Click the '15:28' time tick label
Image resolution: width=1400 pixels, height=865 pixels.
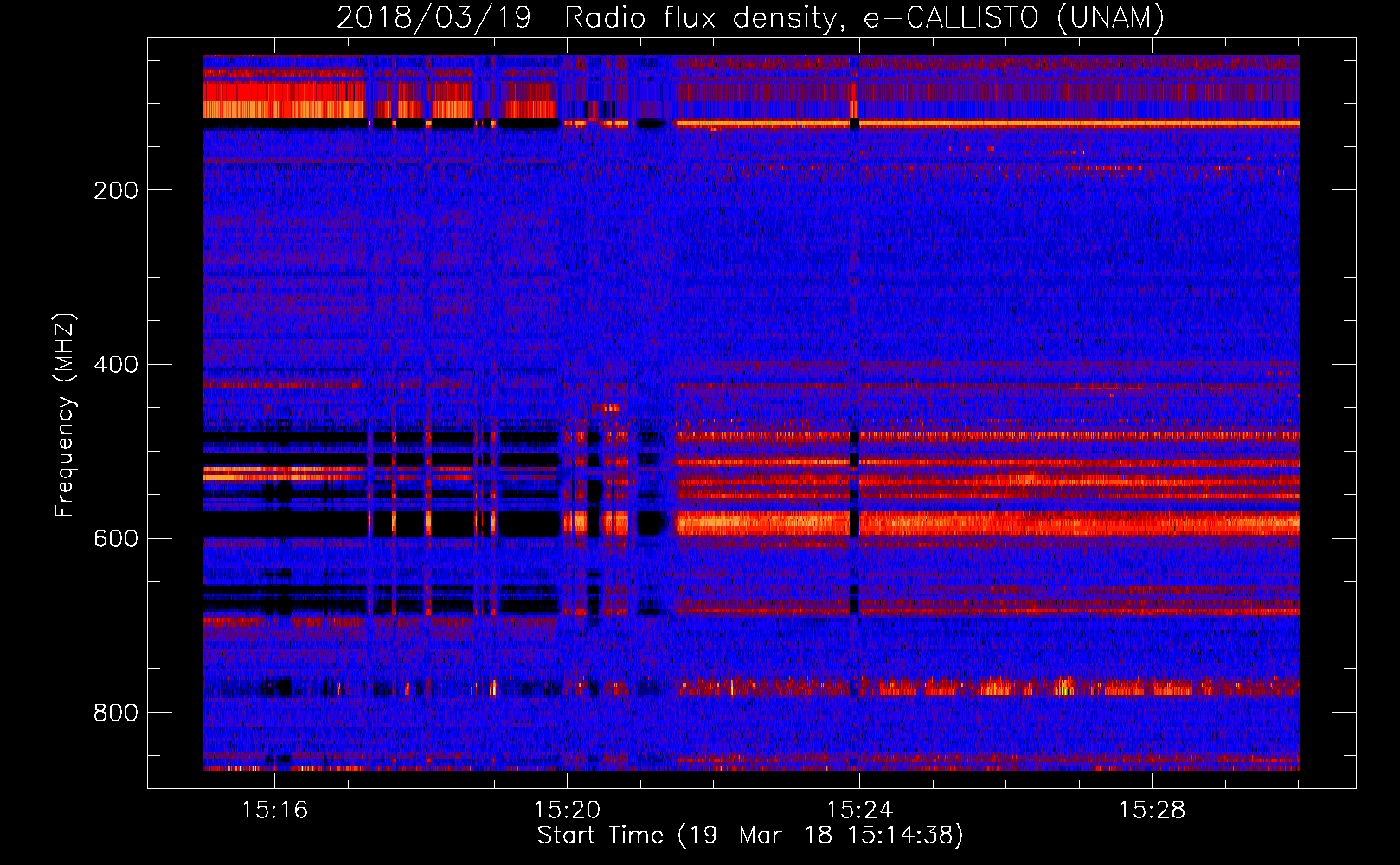(x=1152, y=811)
